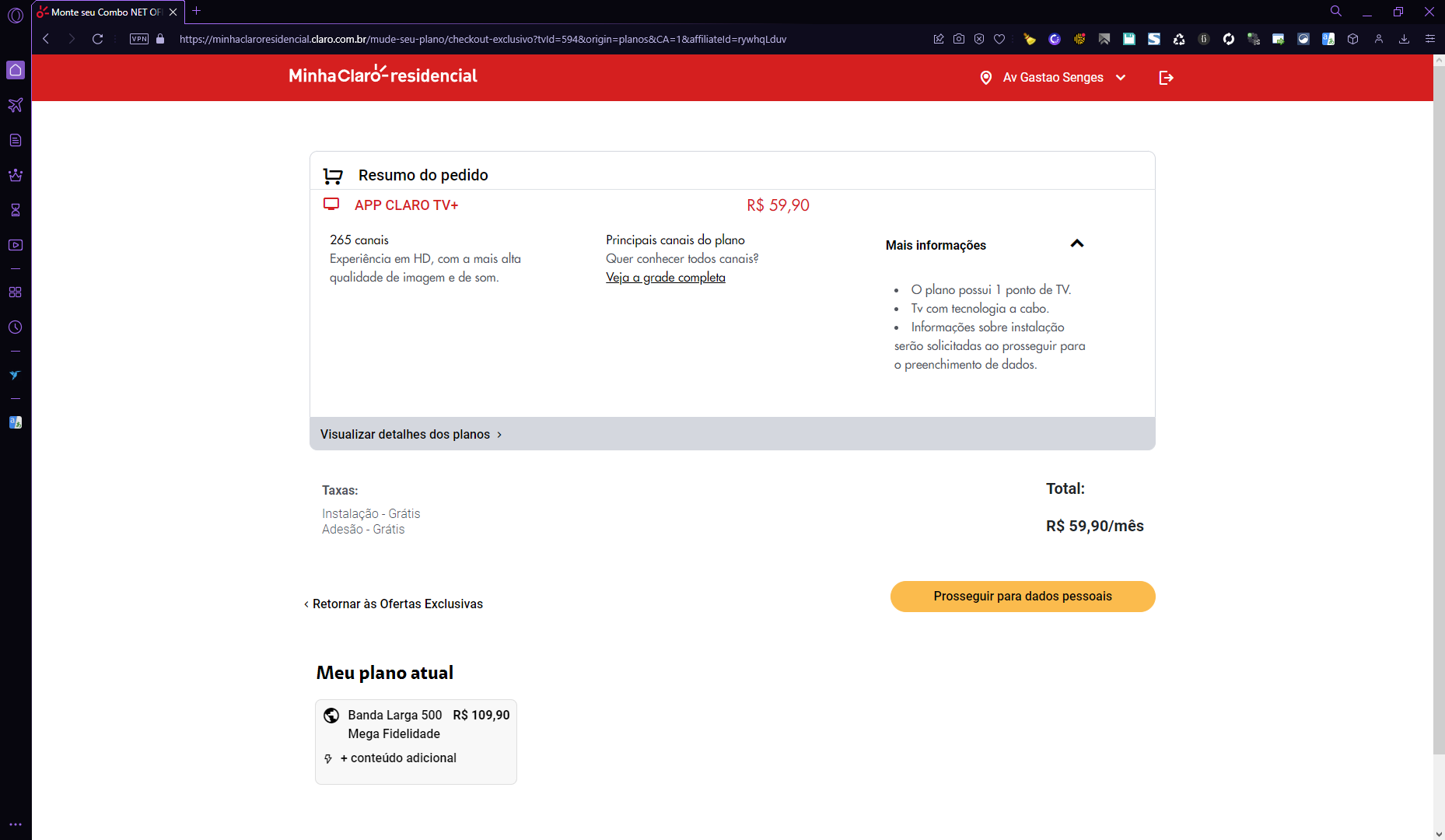
Task: Click Prosseguir para dados pessoais button
Action: [x=1023, y=597]
